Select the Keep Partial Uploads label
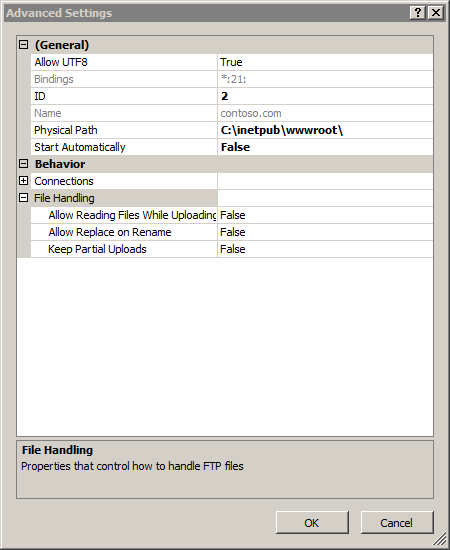450x550 pixels. coord(97,249)
